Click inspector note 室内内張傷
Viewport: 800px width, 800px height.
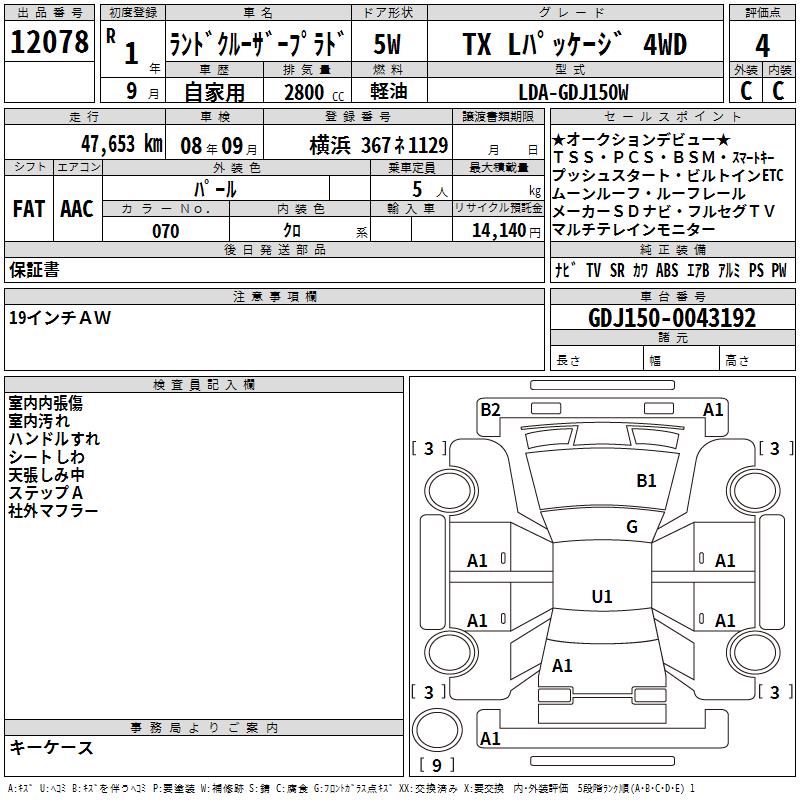[x=45, y=403]
